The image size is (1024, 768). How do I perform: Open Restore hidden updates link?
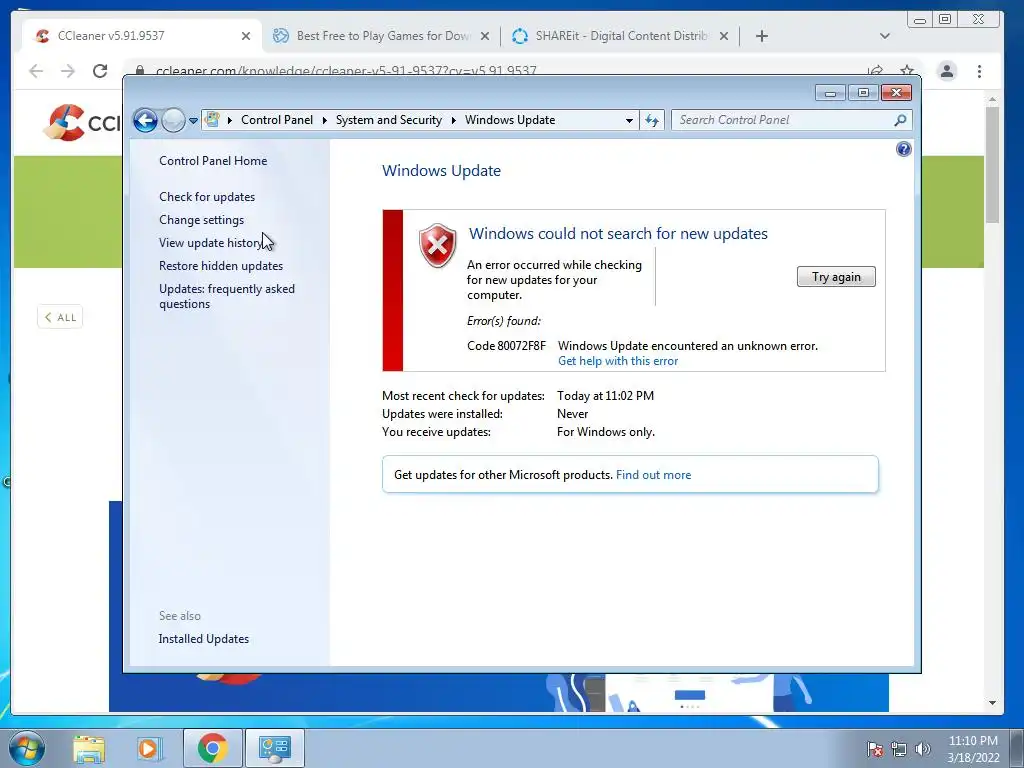(221, 266)
